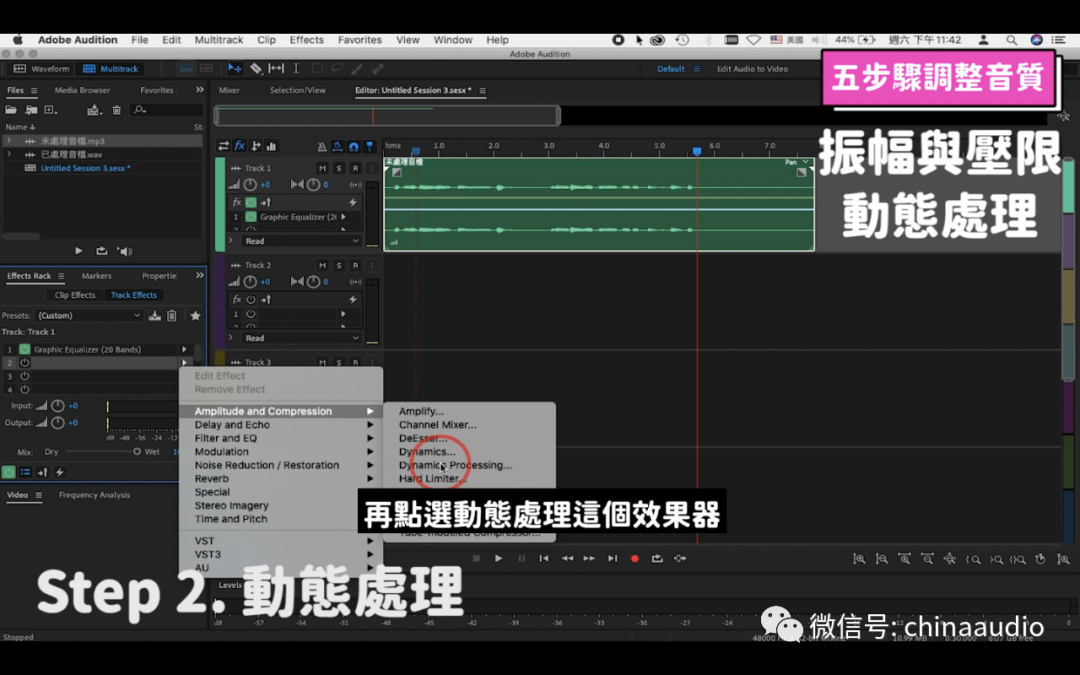1080x675 pixels.
Task: Mute Track 1 with the M button
Action: coord(322,168)
